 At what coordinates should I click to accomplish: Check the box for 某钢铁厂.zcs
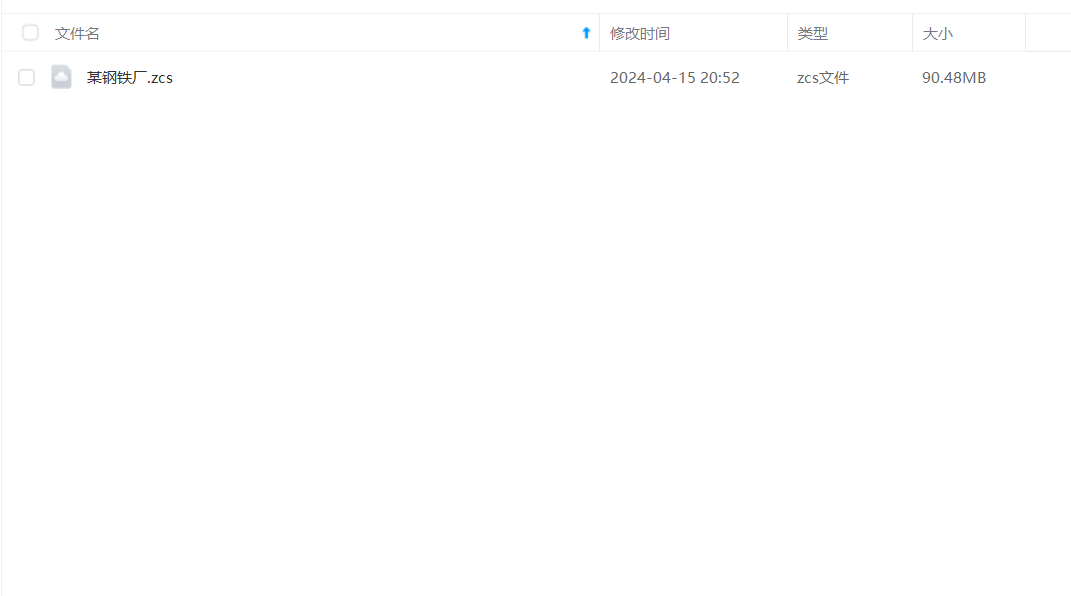[x=27, y=78]
